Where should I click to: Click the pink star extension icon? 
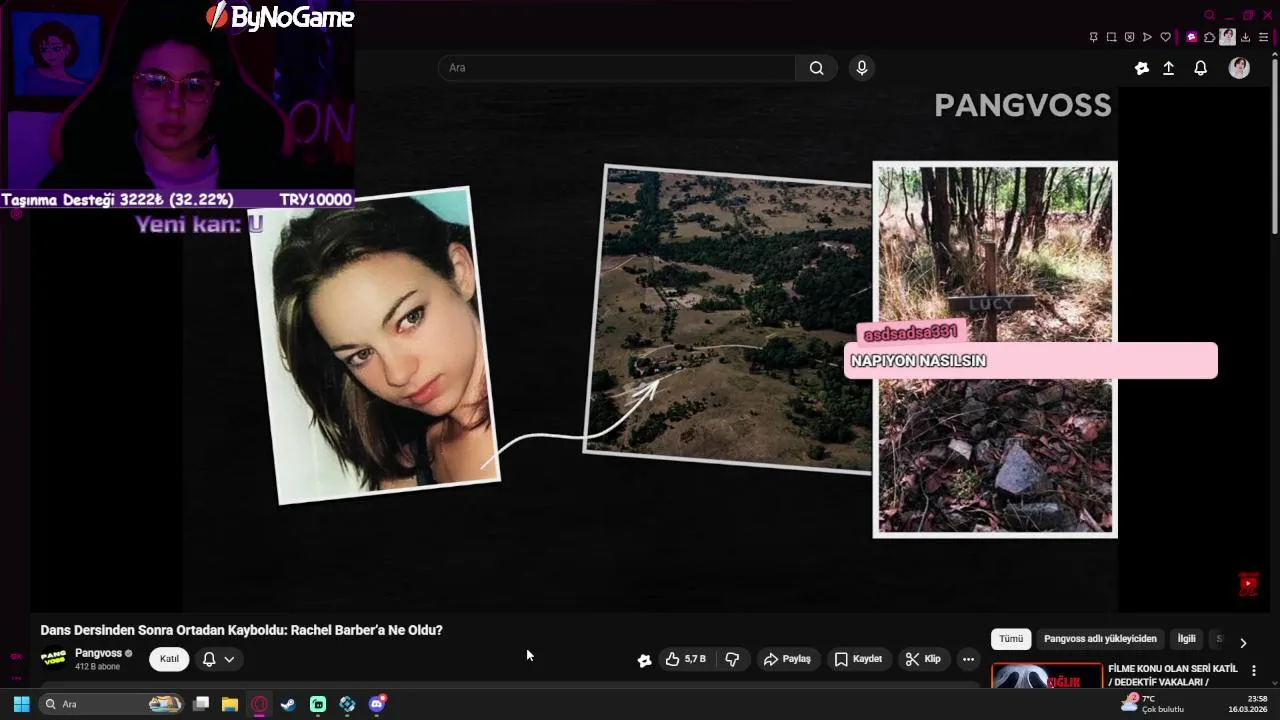coord(1191,37)
